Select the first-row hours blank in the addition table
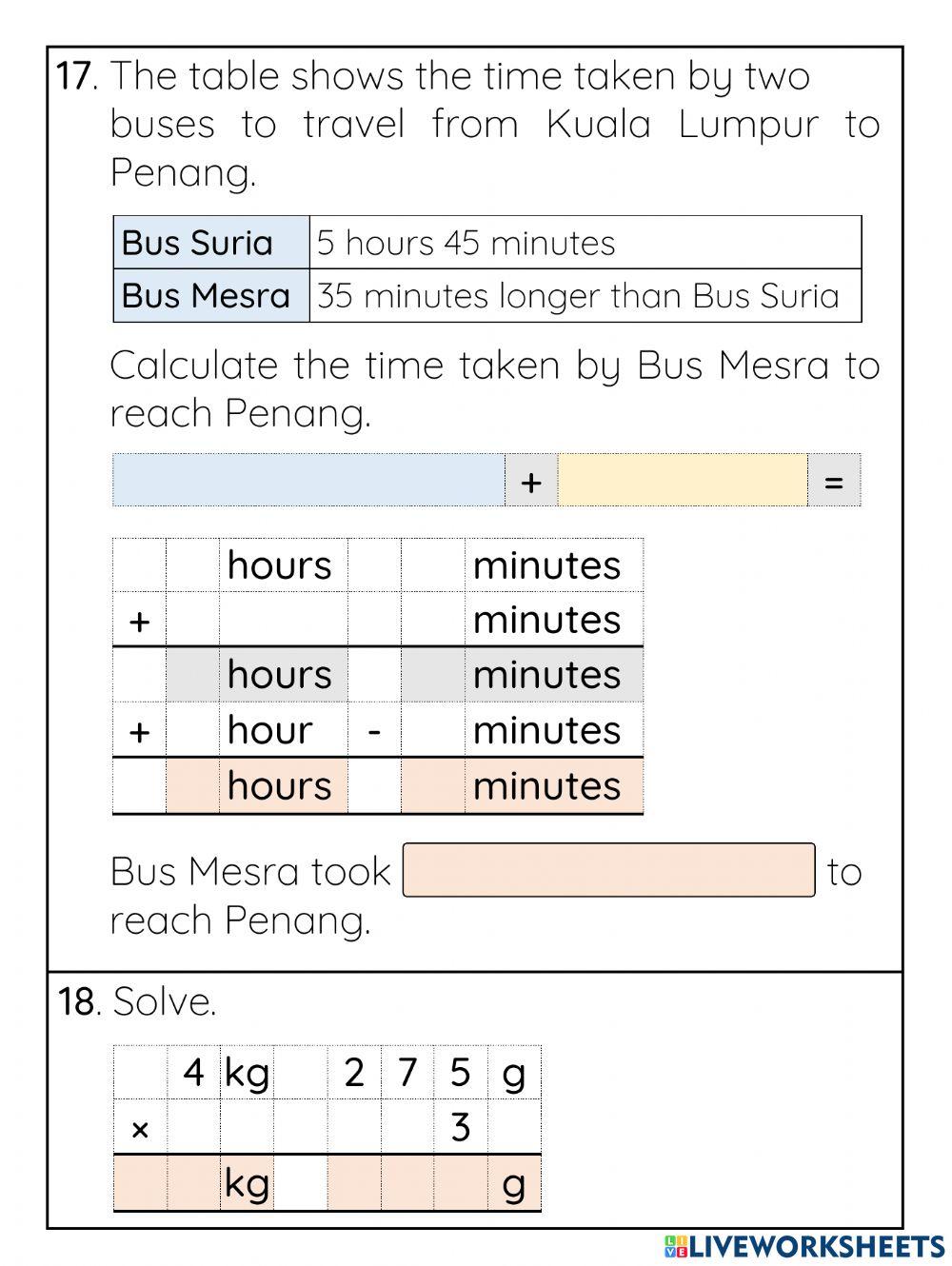 pos(193,565)
